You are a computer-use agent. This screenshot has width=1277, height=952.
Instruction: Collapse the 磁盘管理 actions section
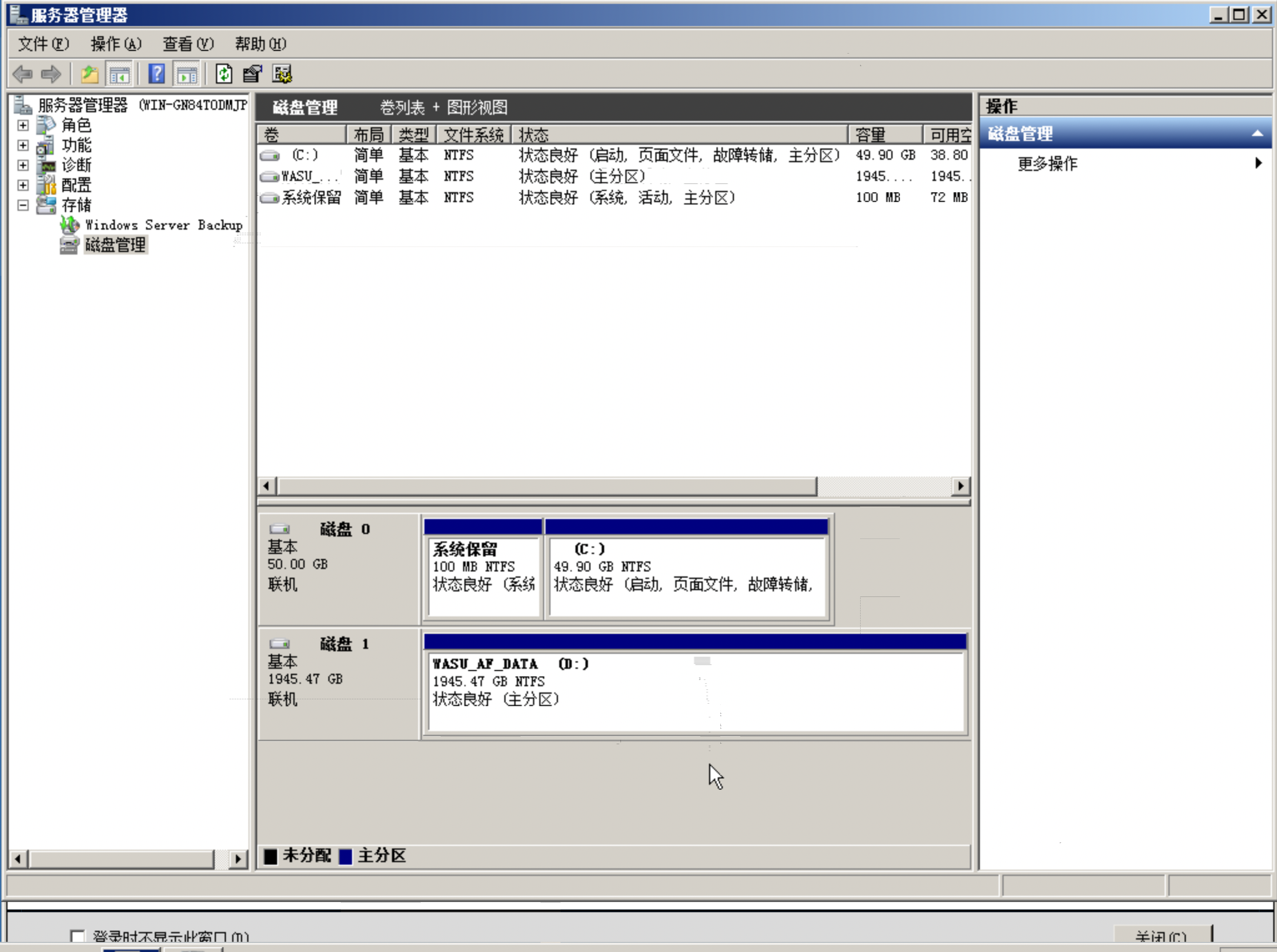[1257, 134]
